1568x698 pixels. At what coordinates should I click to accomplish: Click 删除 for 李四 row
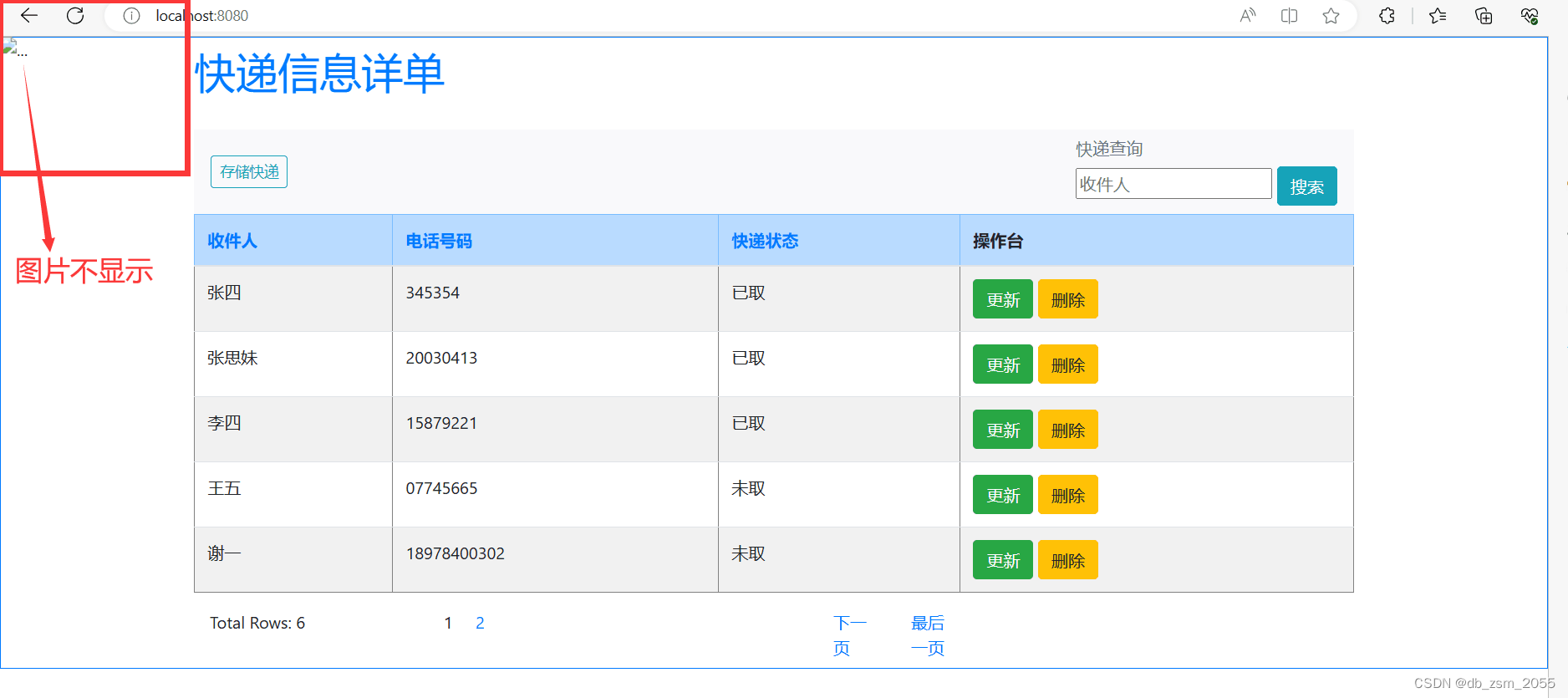tap(1068, 430)
